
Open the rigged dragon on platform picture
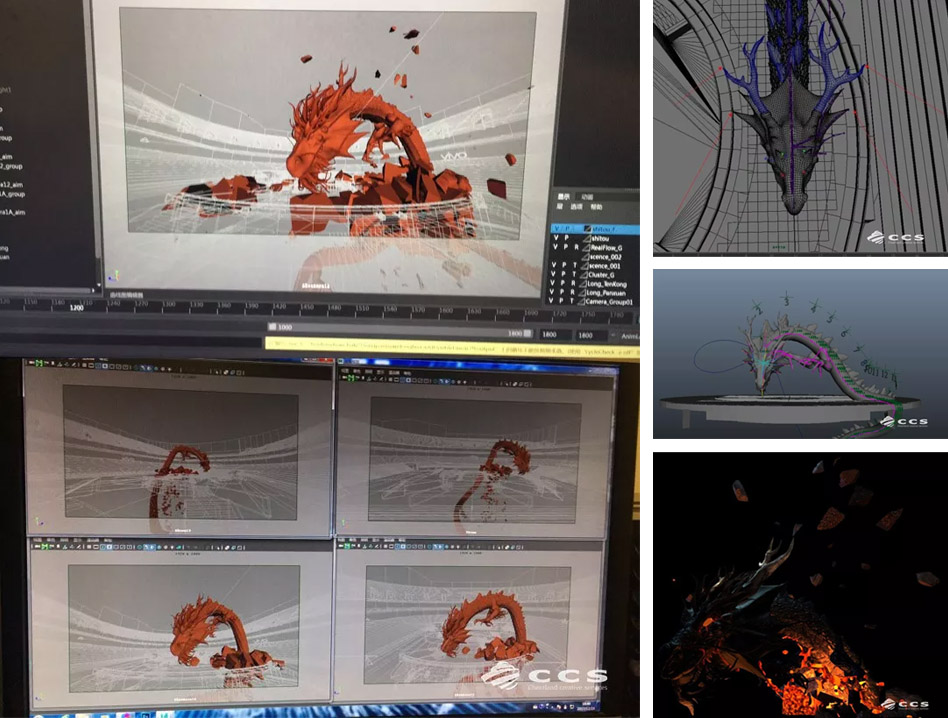[800, 354]
